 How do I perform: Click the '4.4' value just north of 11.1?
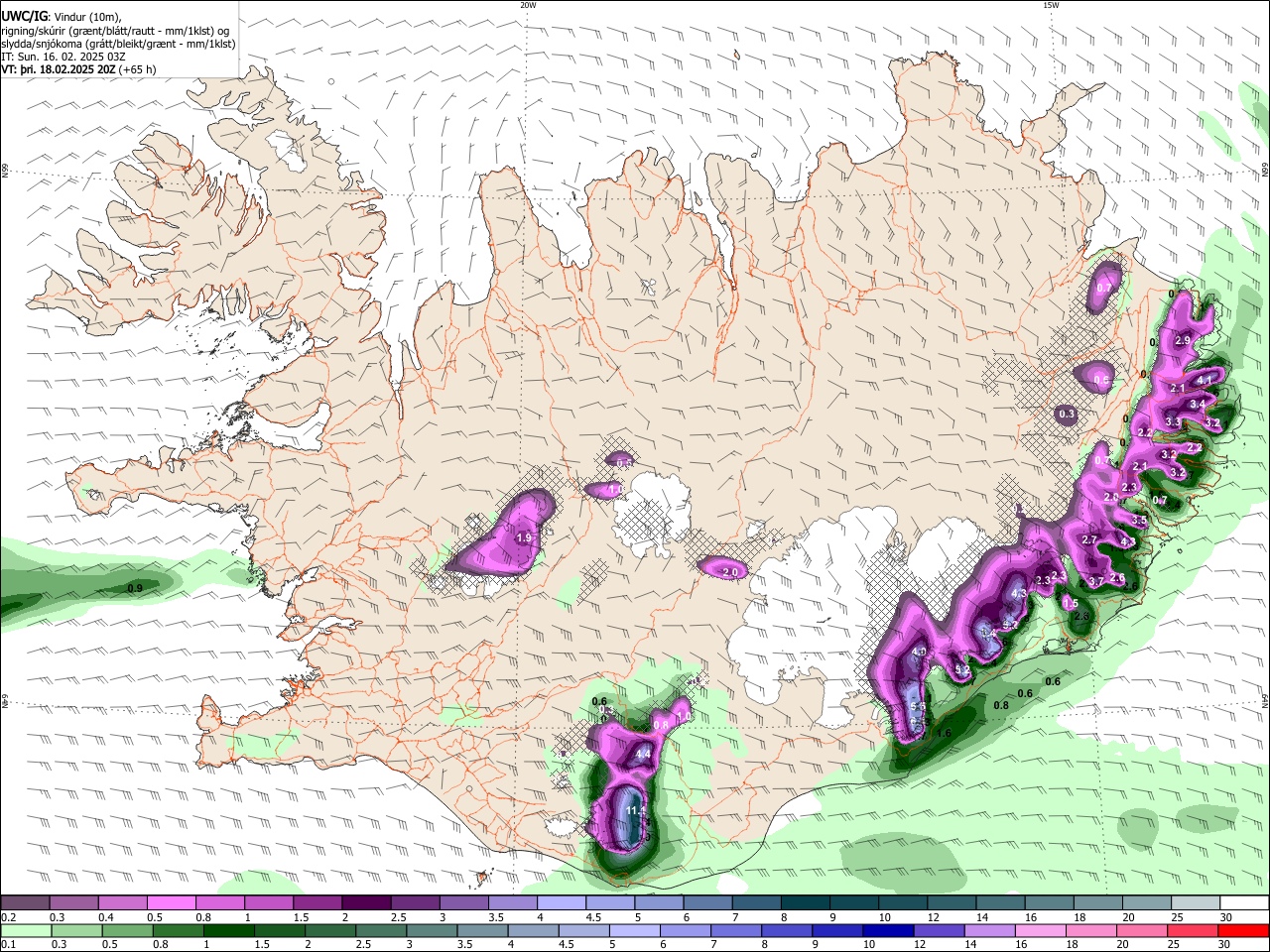pyautogui.click(x=643, y=754)
